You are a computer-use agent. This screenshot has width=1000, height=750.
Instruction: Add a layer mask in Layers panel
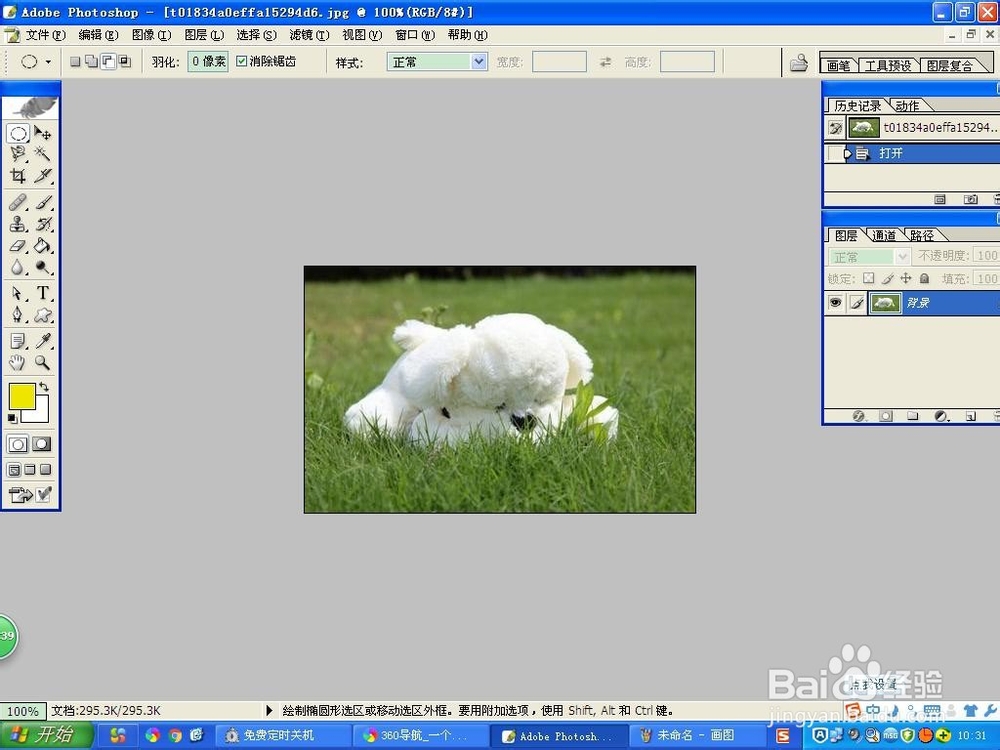pyautogui.click(x=885, y=416)
